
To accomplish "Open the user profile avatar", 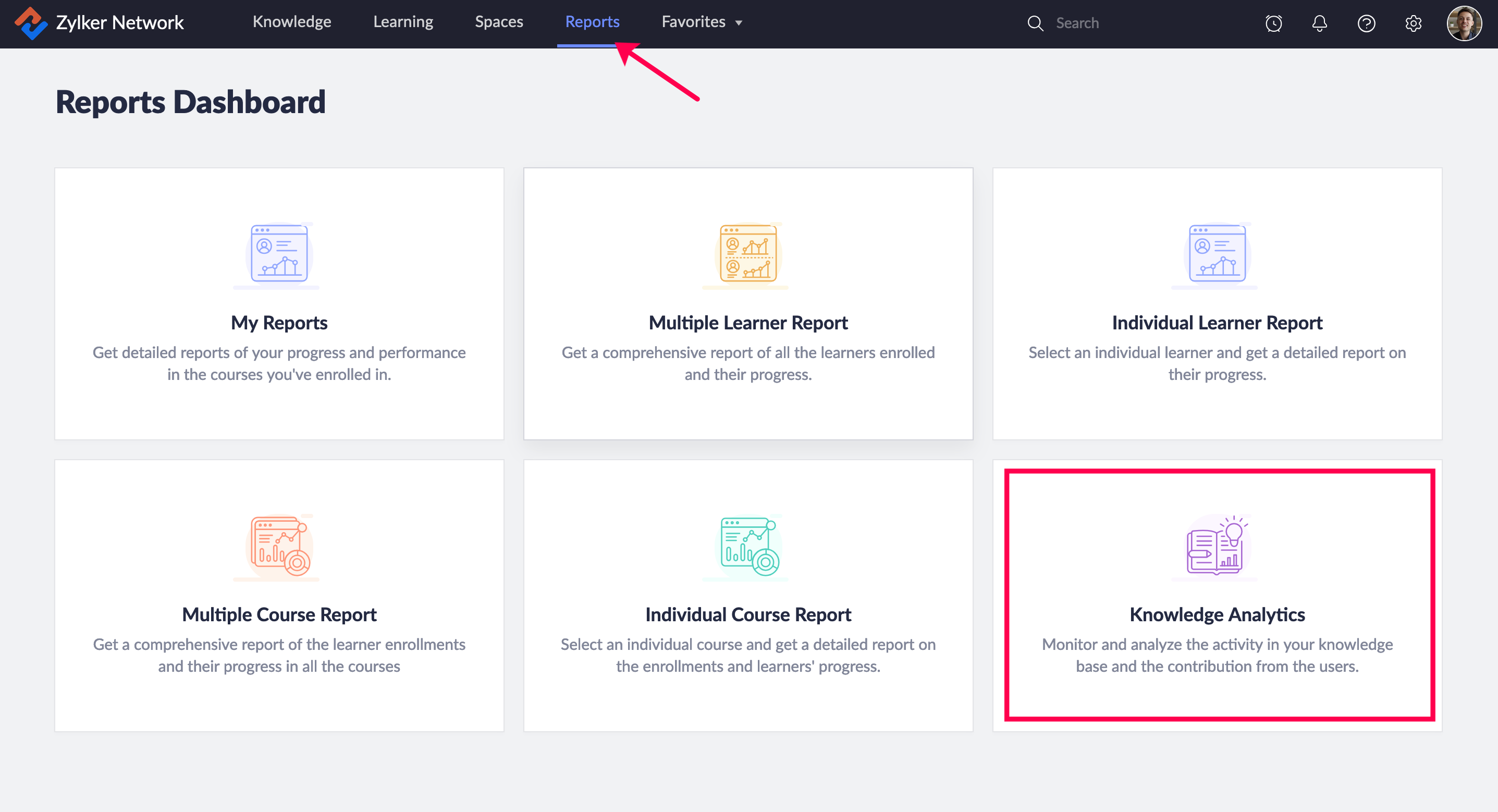I will tap(1464, 23).
